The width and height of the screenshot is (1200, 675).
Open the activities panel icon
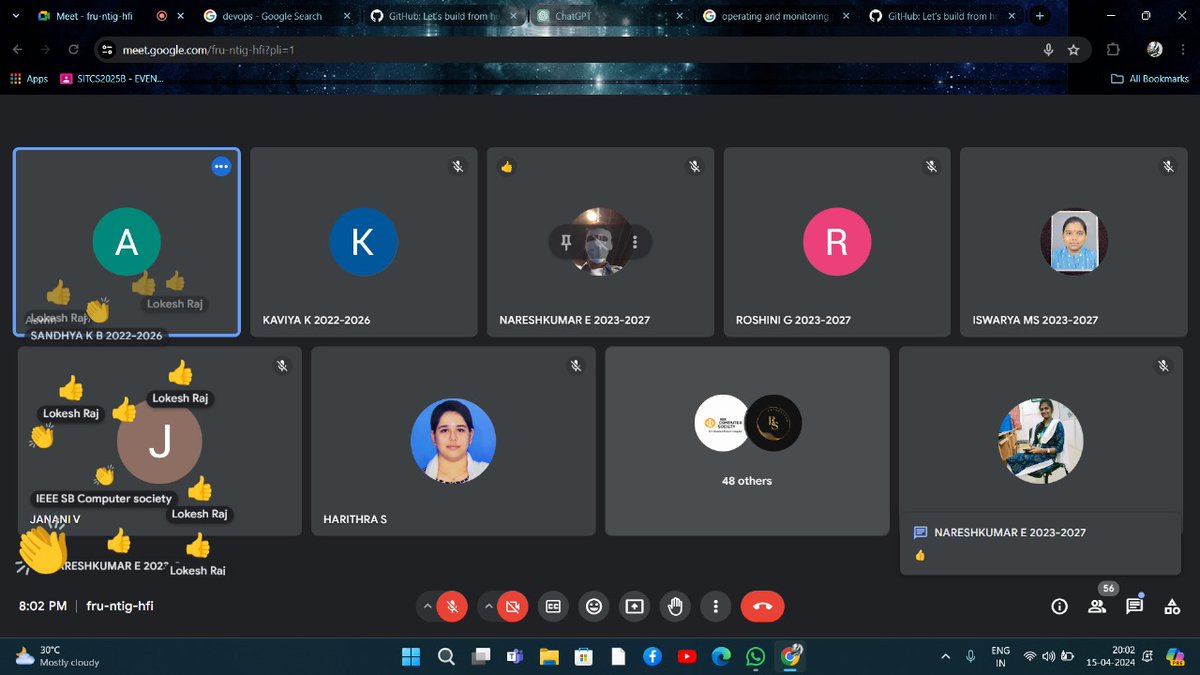pos(1172,606)
